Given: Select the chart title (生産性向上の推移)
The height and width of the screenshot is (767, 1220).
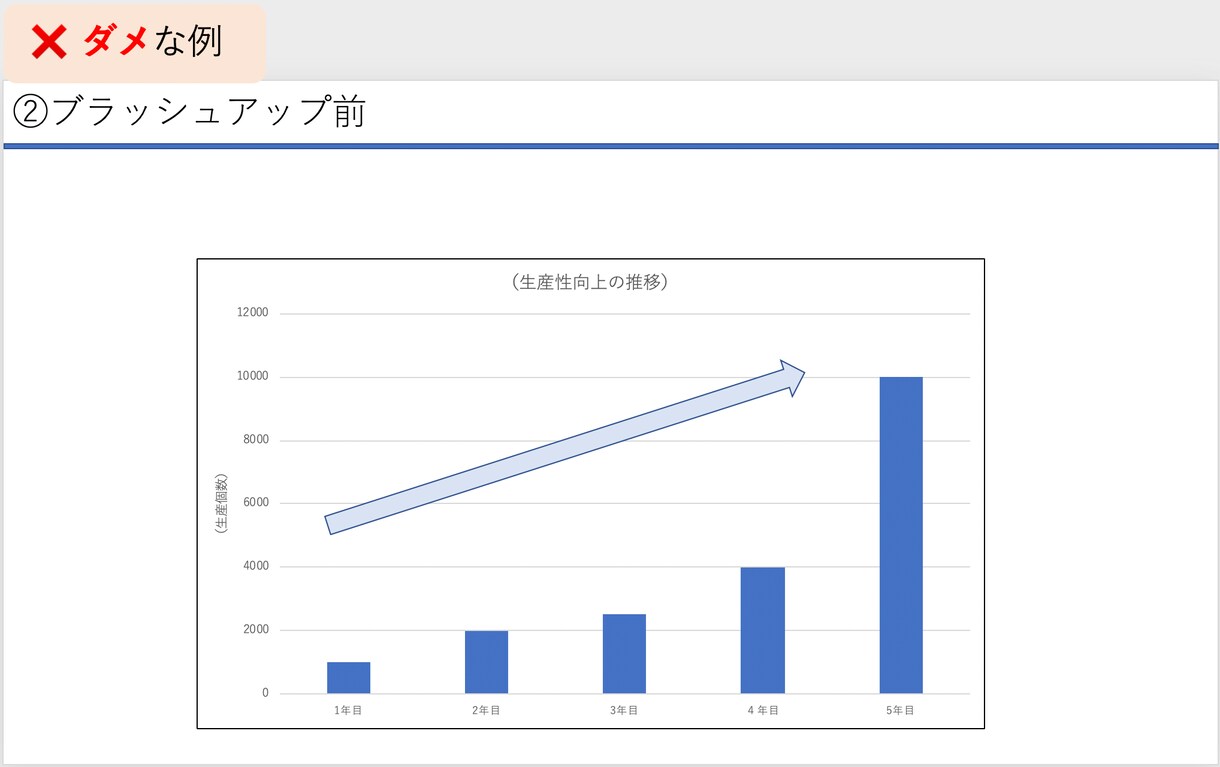Looking at the screenshot, I should tap(589, 282).
